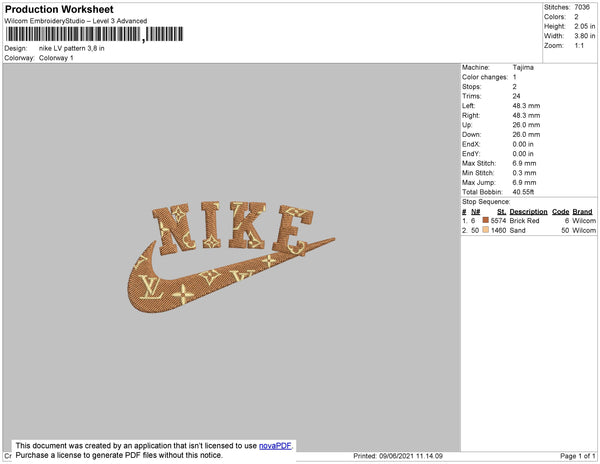This screenshot has height=464, width=600.
Task: Click the EndX value 0.00 in
Action: (x=523, y=144)
